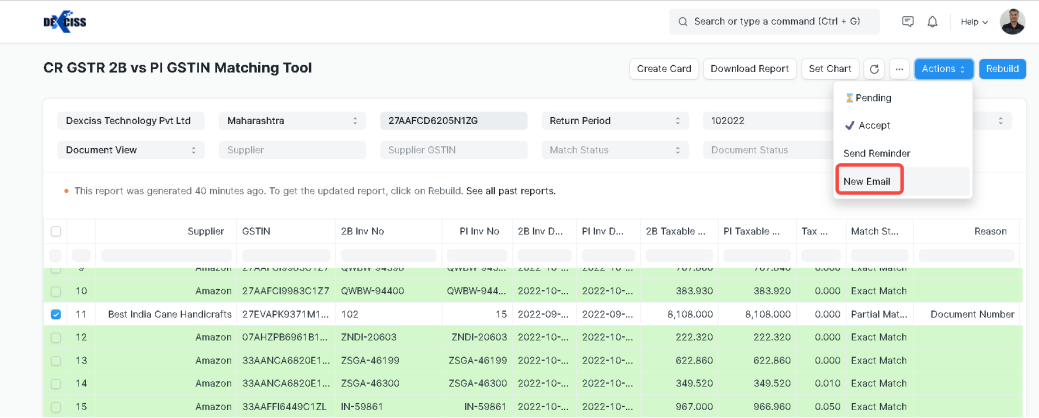The width and height of the screenshot is (1039, 418).
Task: Click the refresh report icon
Action: [874, 69]
